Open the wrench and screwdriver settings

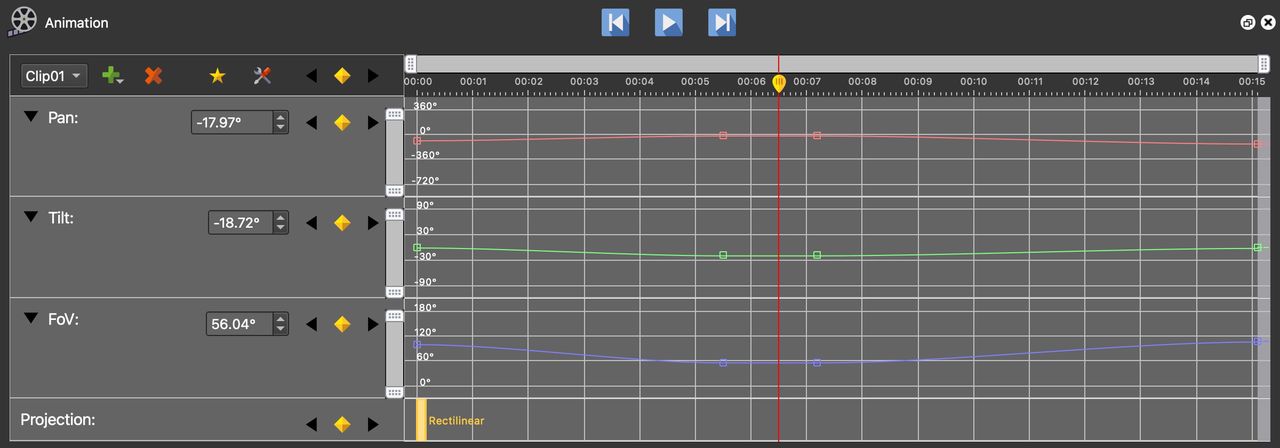(263, 76)
